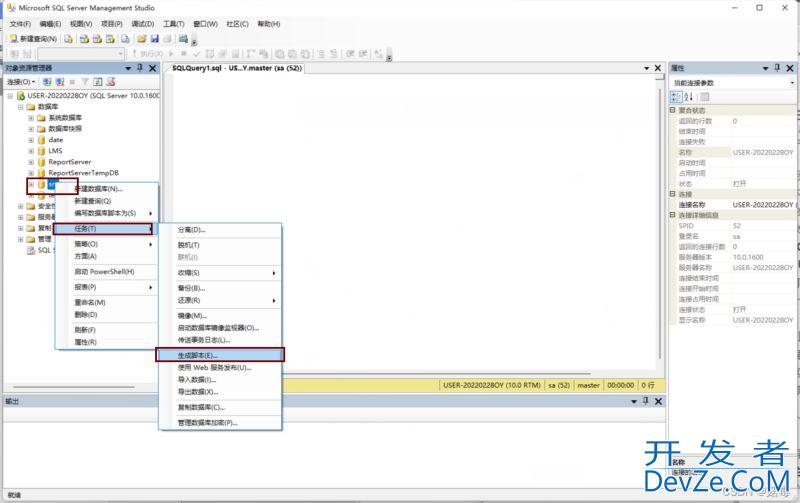Click the Filter funnel icon in Object Explorer
Screen dimensions: 800x503
tap(85, 82)
